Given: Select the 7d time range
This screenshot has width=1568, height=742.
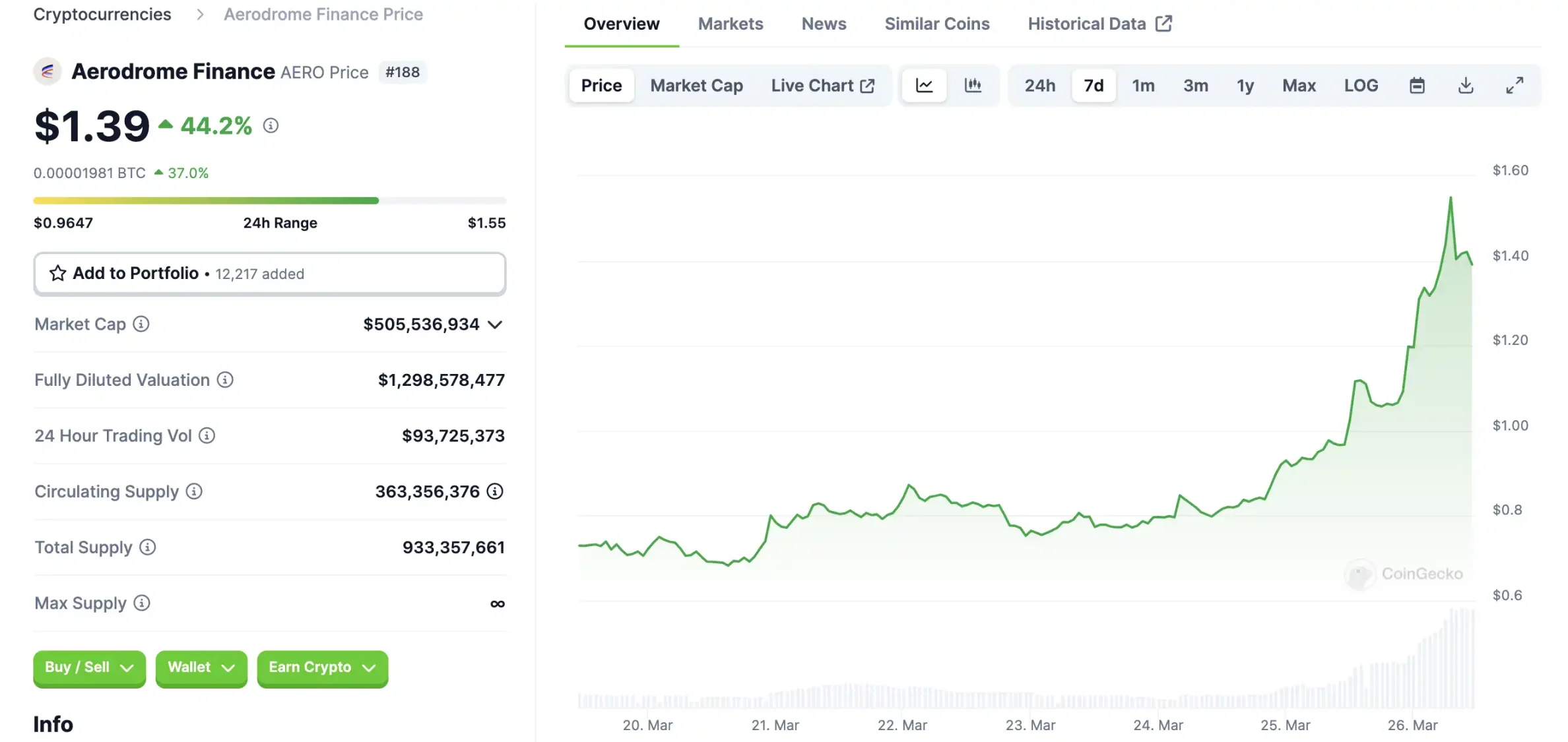Looking at the screenshot, I should point(1093,85).
